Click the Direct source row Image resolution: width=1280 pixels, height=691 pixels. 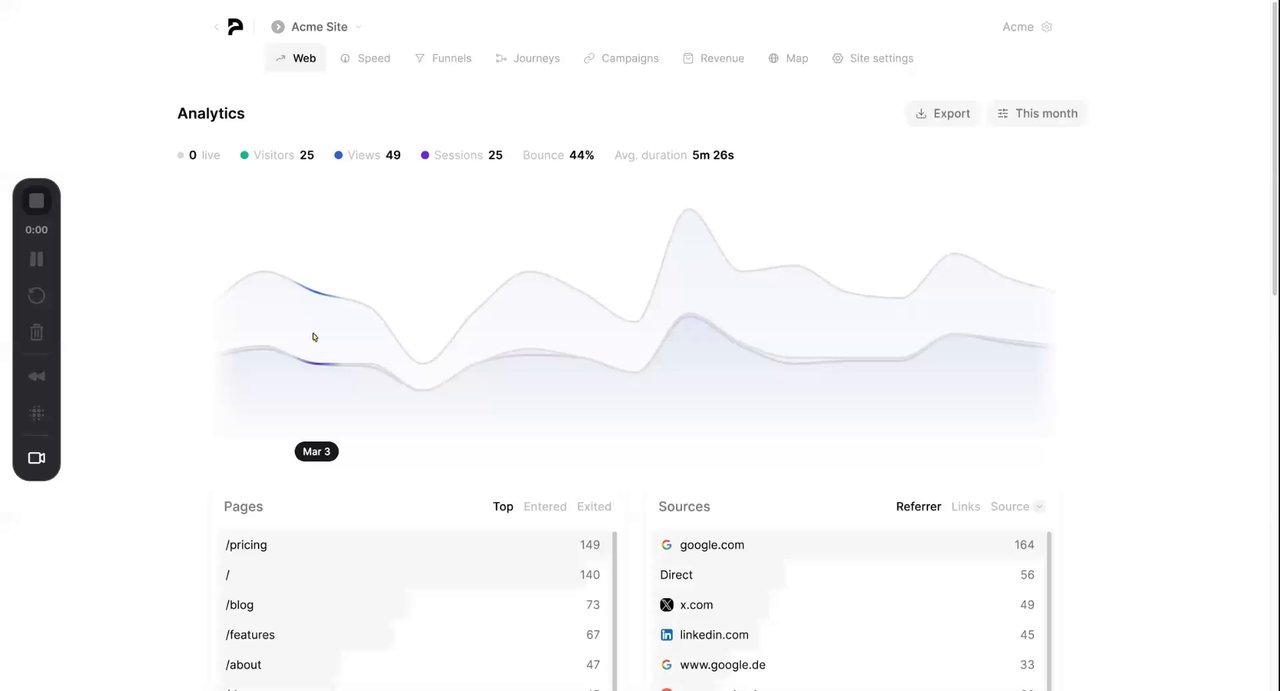pyautogui.click(x=847, y=575)
